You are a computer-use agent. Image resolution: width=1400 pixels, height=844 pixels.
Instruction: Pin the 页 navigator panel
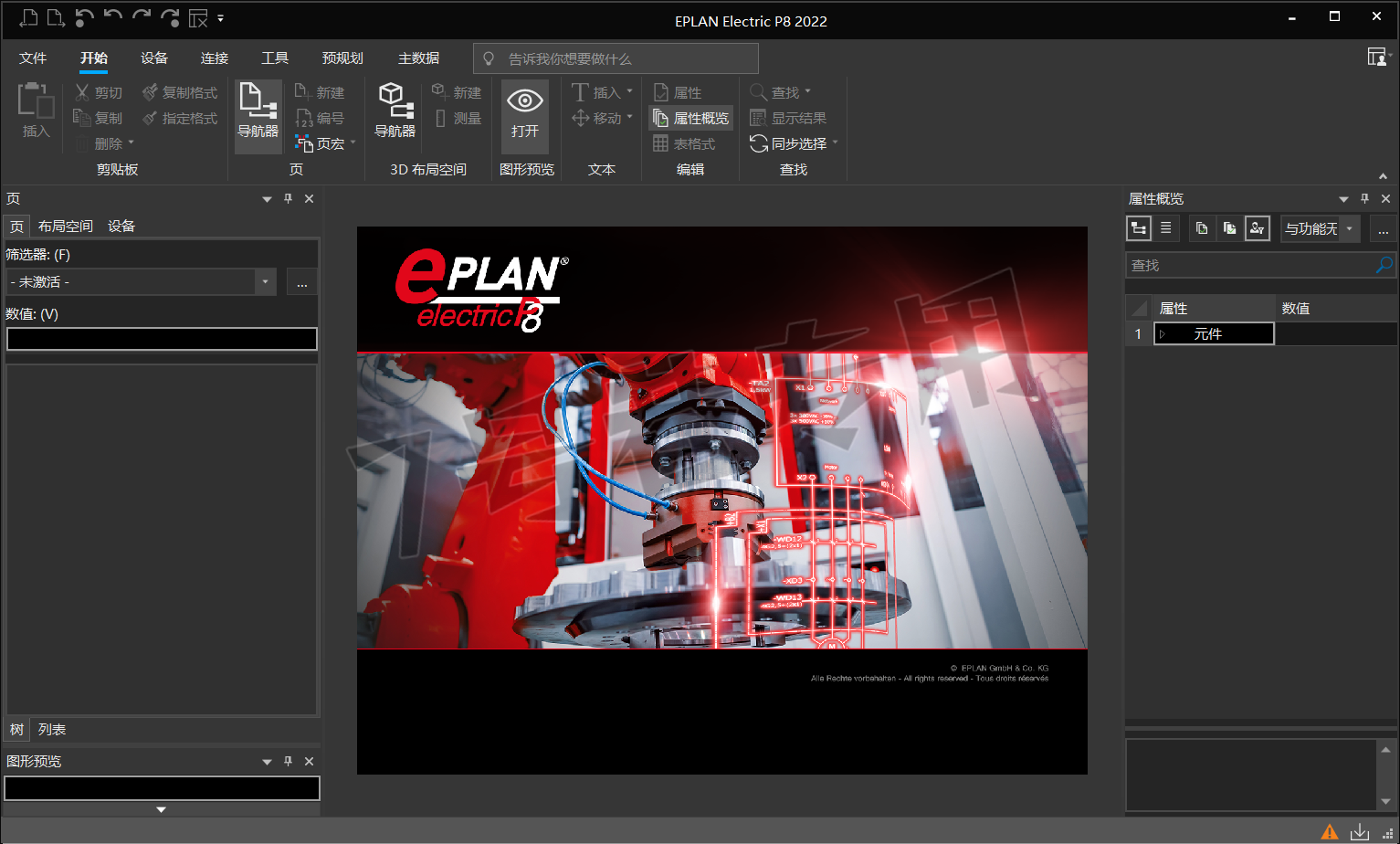point(288,198)
